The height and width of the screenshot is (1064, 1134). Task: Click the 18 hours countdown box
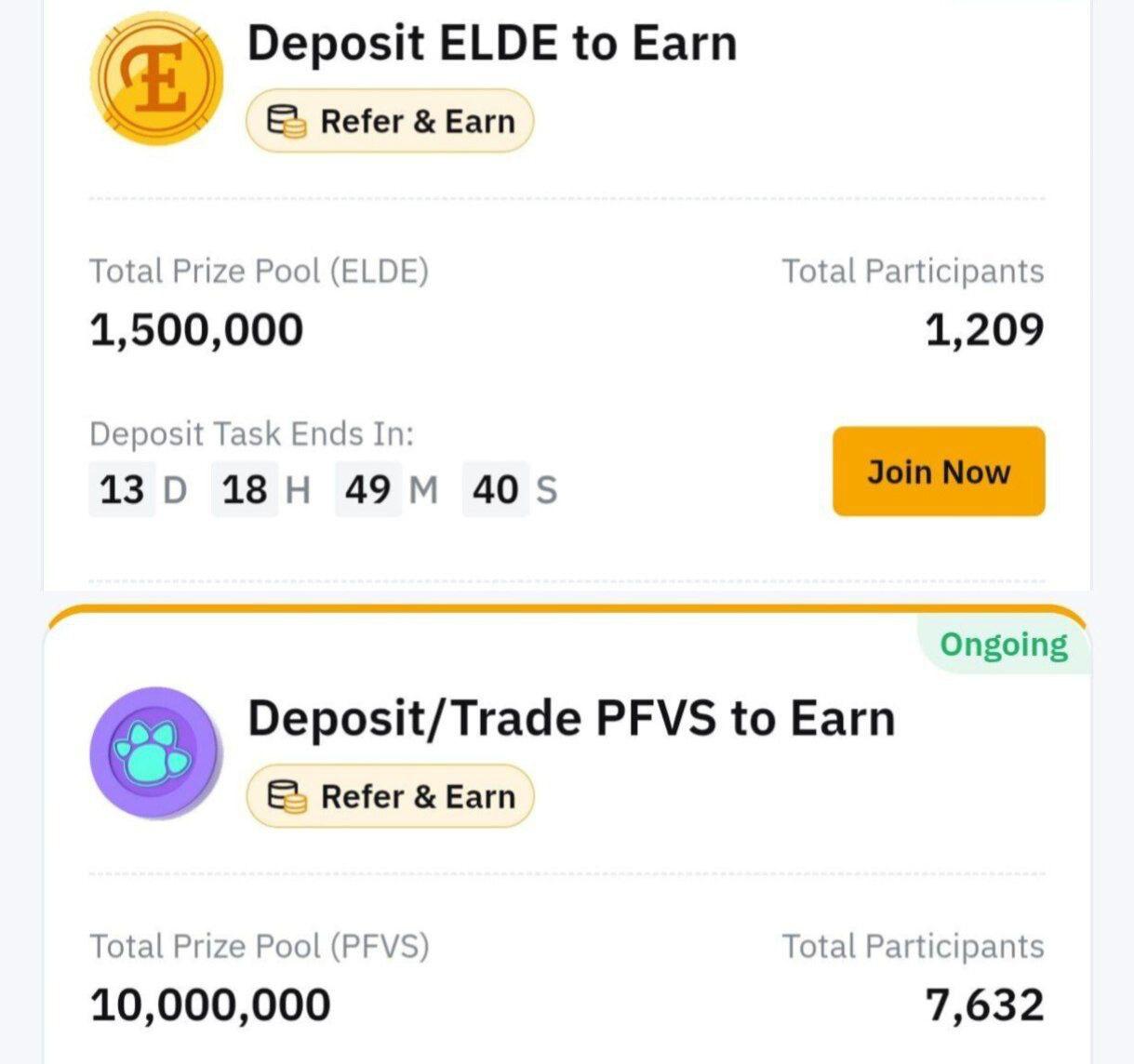tap(245, 489)
